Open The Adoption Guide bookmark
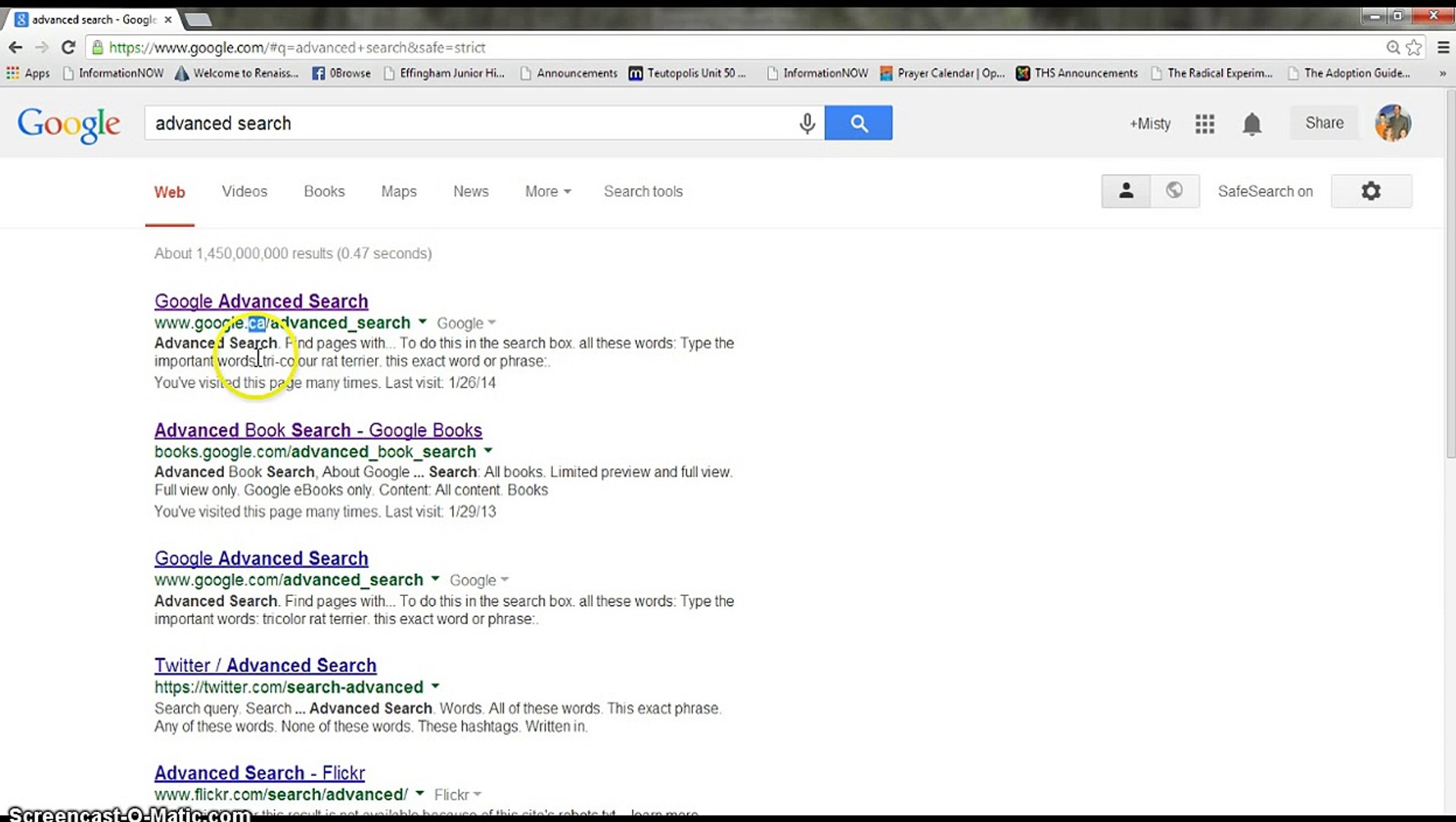 [x=1350, y=73]
